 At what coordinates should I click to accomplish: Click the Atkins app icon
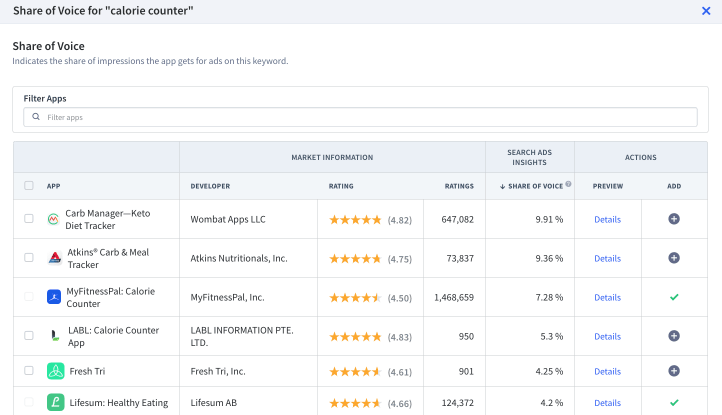[x=55, y=258]
